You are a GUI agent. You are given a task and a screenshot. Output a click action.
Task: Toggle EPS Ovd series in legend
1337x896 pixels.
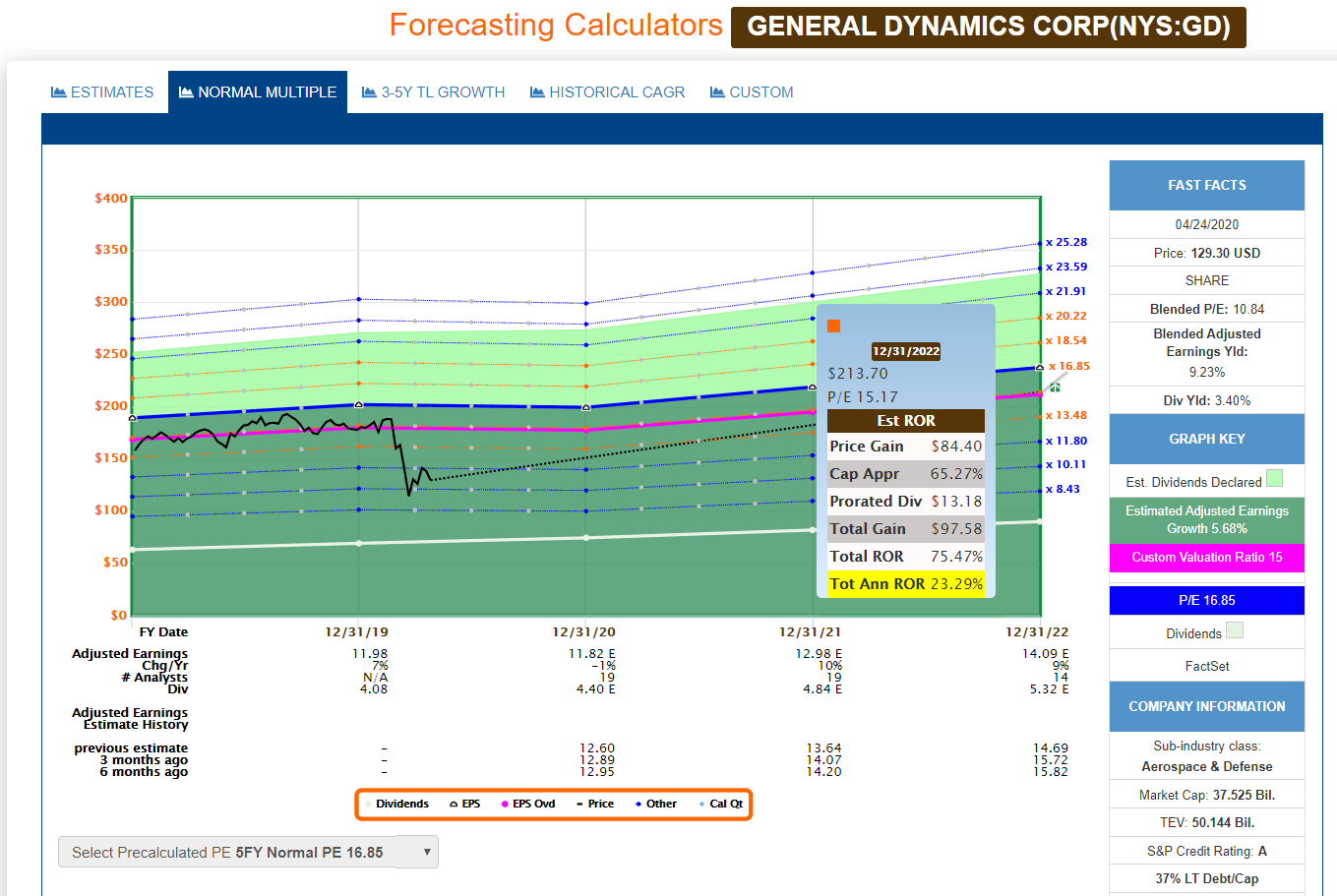(528, 804)
